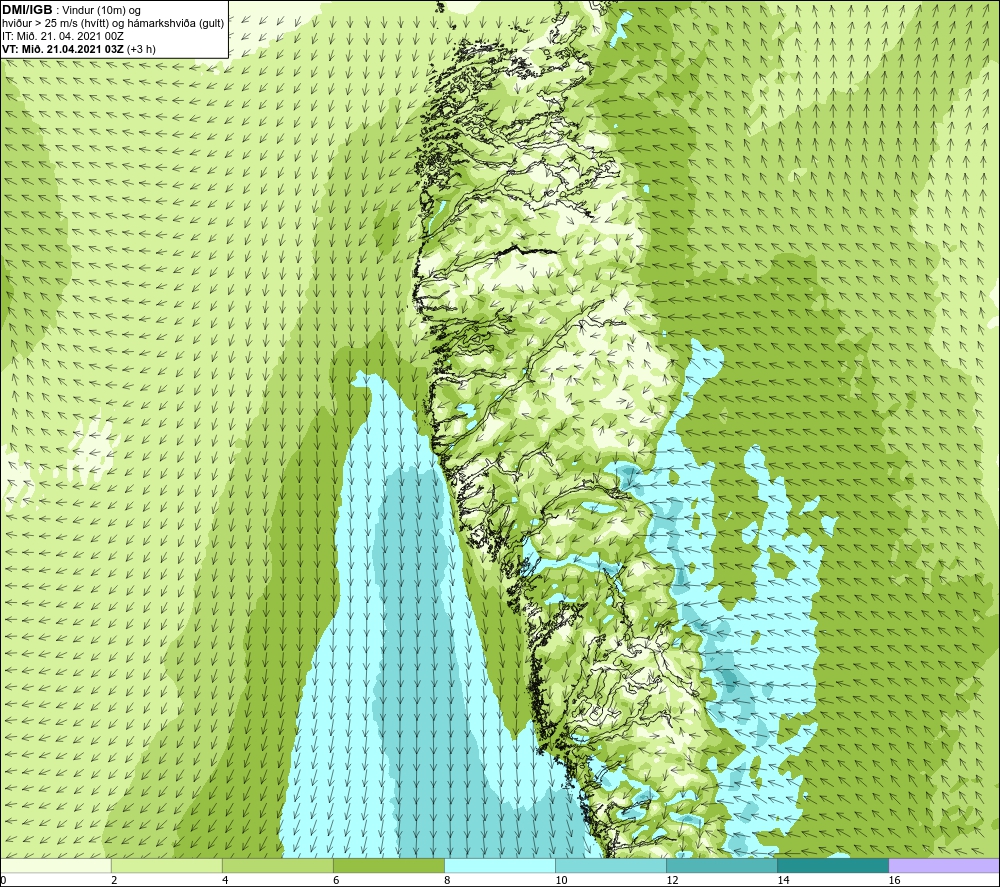Click the legend value '12'
The width and height of the screenshot is (1000, 887).
click(672, 881)
